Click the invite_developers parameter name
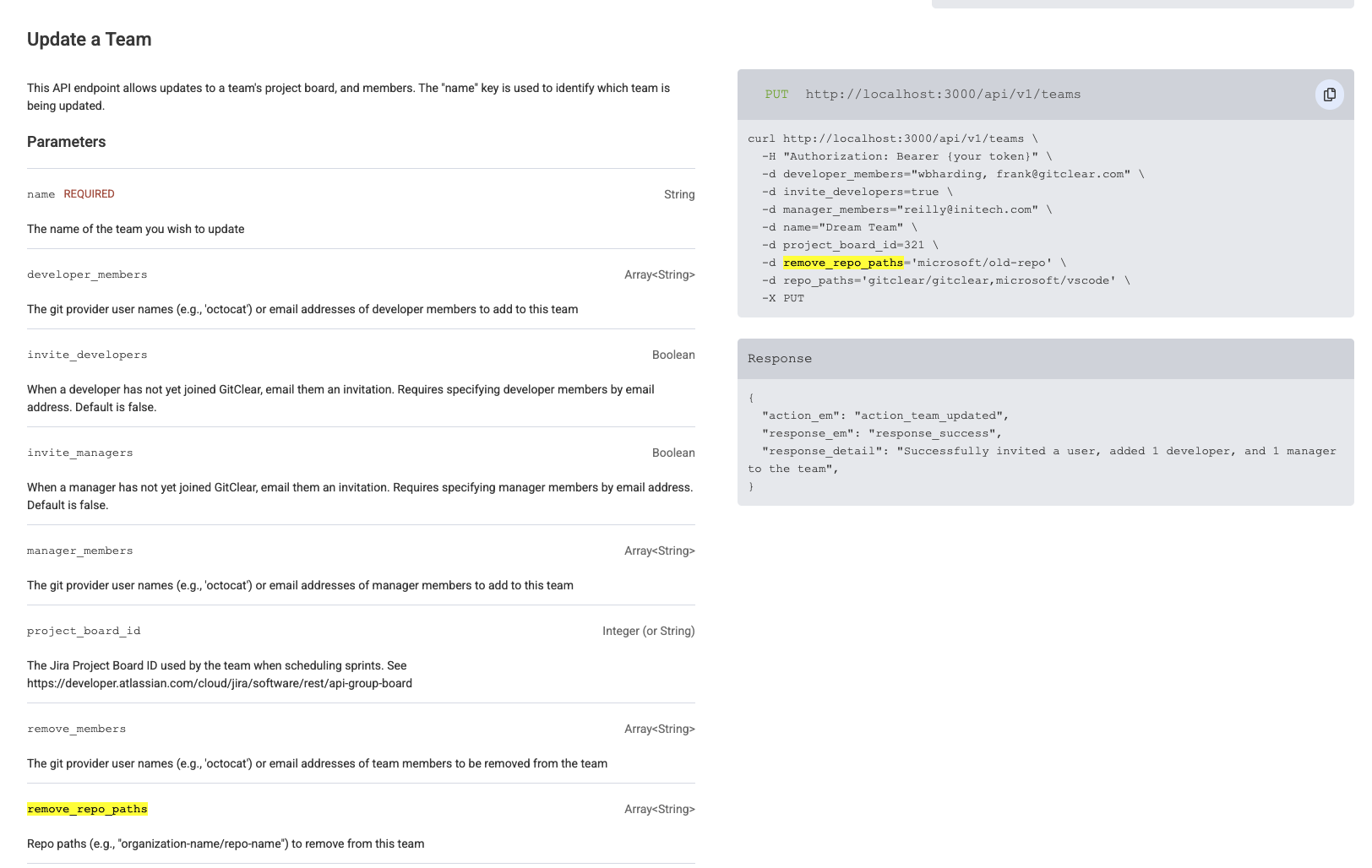This screenshot has width=1372, height=868. (87, 355)
